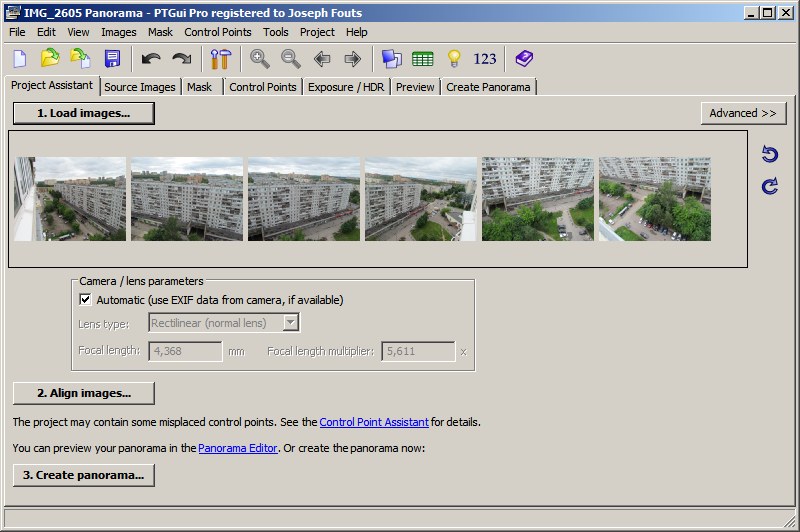
Task: Select the first panorama source thumbnail
Action: pos(70,198)
